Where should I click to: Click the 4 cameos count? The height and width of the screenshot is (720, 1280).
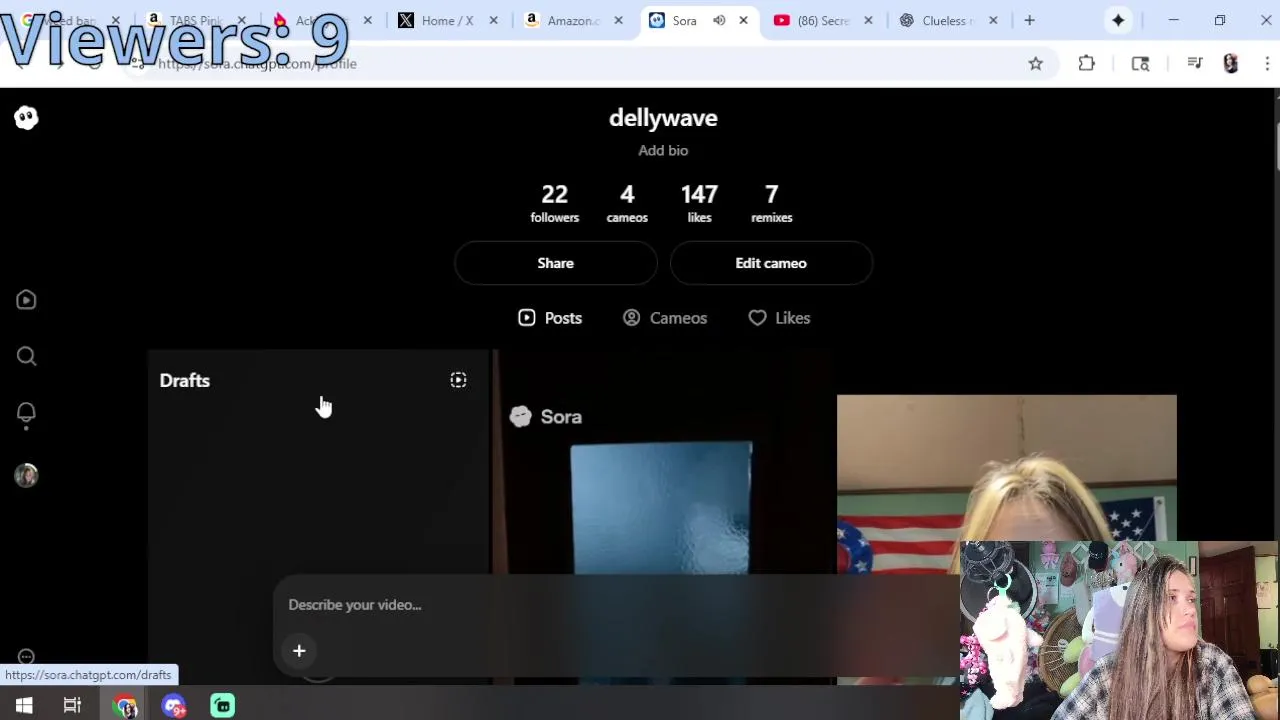point(627,202)
